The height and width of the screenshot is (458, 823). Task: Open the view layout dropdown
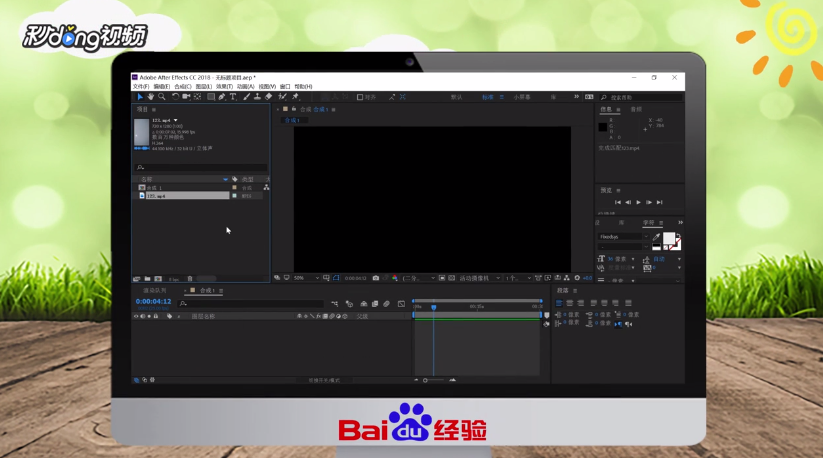pyautogui.click(x=518, y=278)
